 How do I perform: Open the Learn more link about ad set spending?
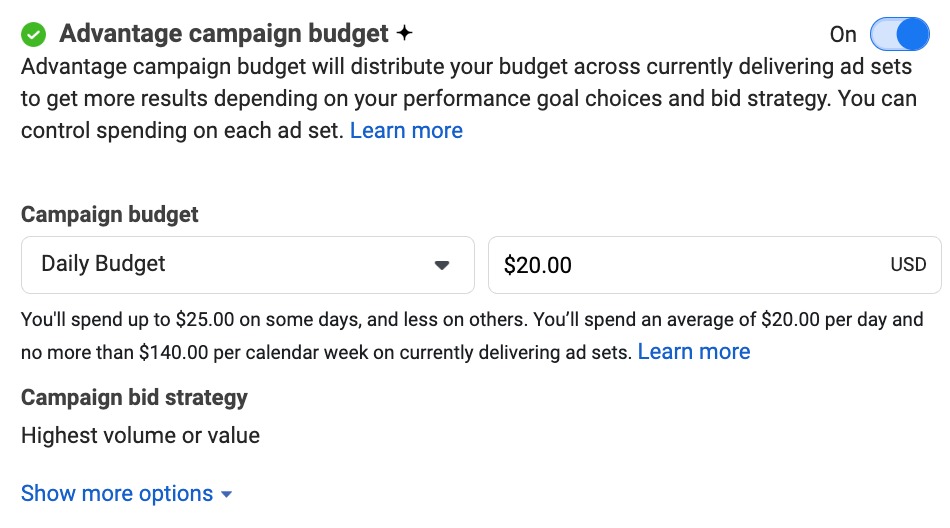pos(406,131)
